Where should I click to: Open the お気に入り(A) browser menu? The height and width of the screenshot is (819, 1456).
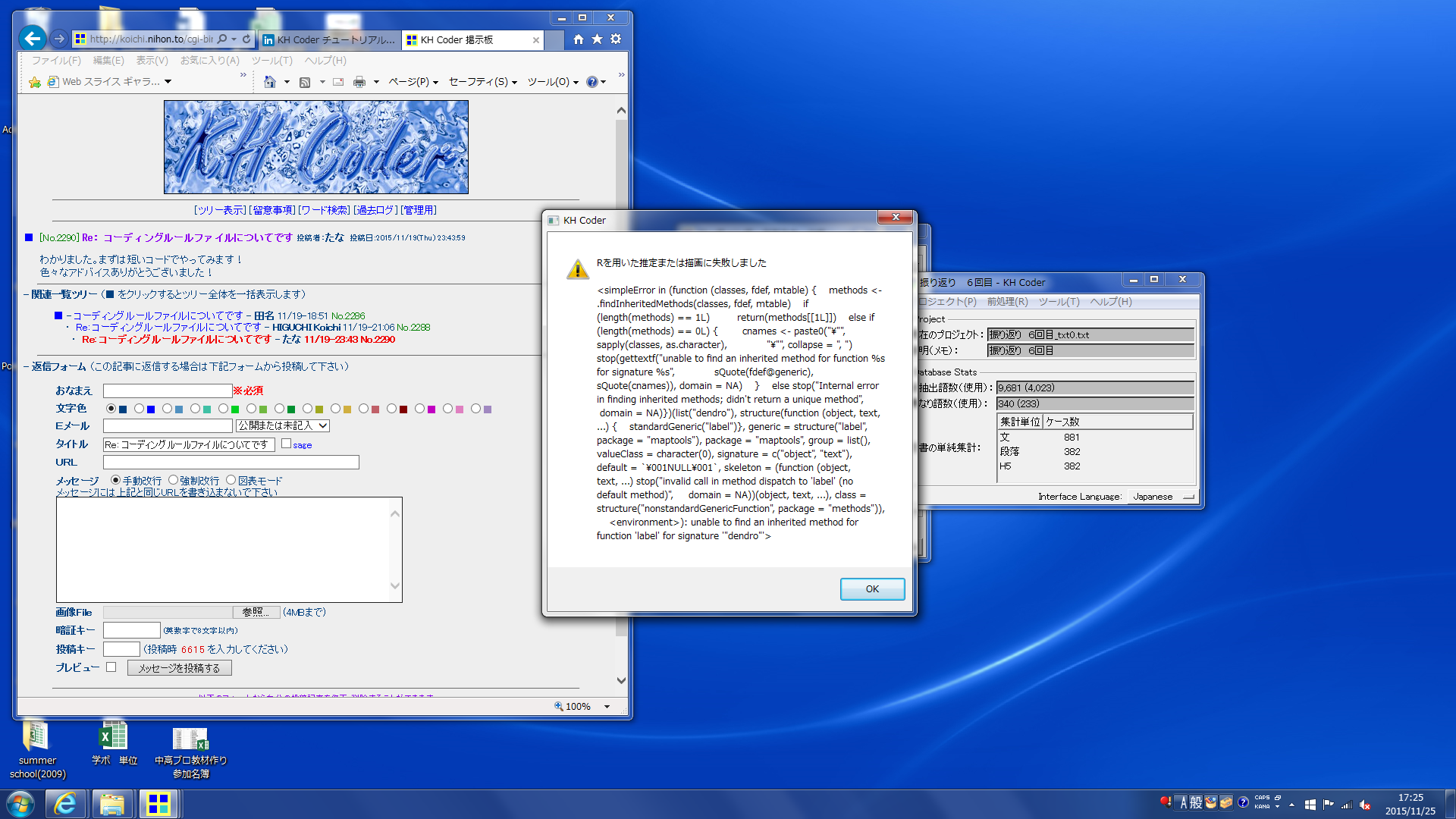[x=209, y=61]
